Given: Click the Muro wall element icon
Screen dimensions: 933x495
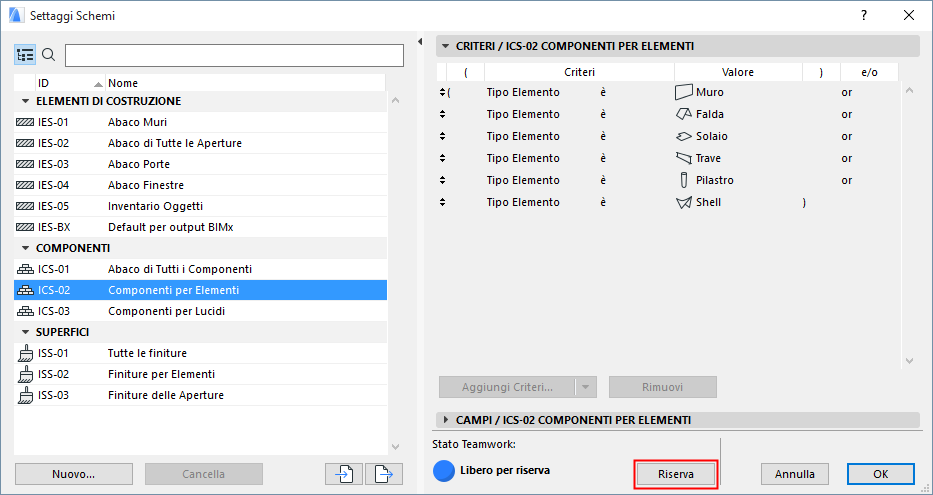Looking at the screenshot, I should pyautogui.click(x=684, y=92).
